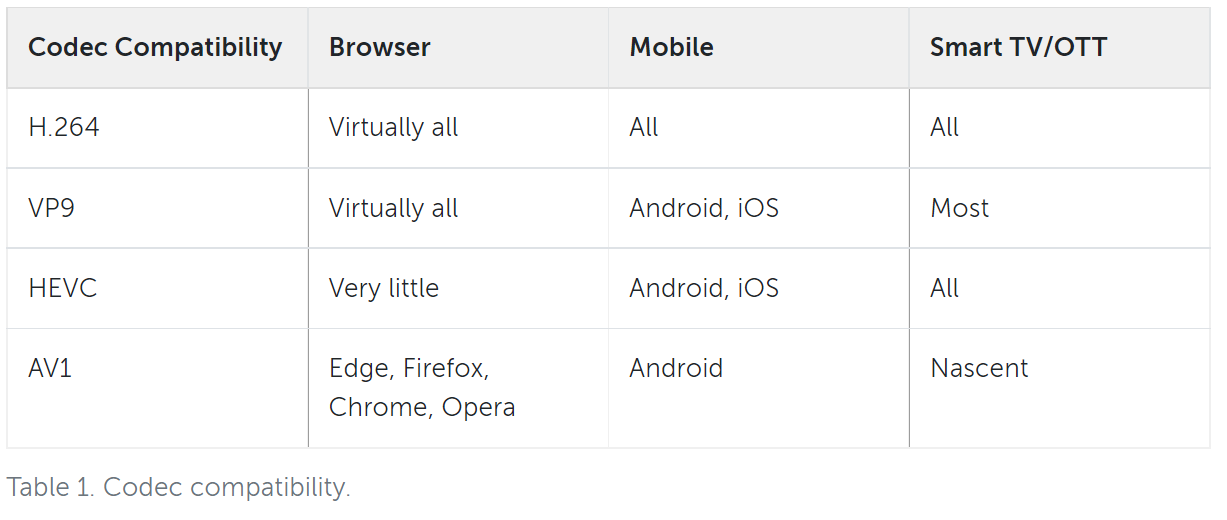The height and width of the screenshot is (520, 1227).
Task: Click the 'Table 1. Codec compatibility.' caption
Action: [179, 487]
